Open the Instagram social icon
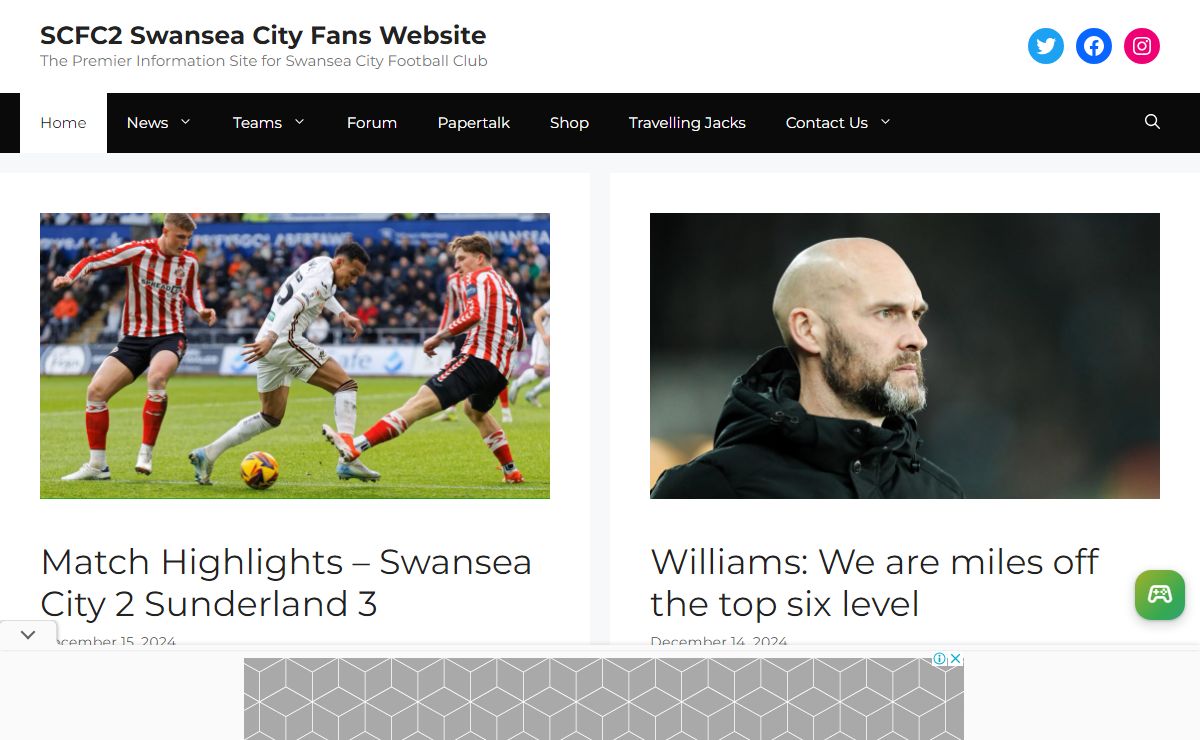The height and width of the screenshot is (740, 1200). coord(1142,46)
